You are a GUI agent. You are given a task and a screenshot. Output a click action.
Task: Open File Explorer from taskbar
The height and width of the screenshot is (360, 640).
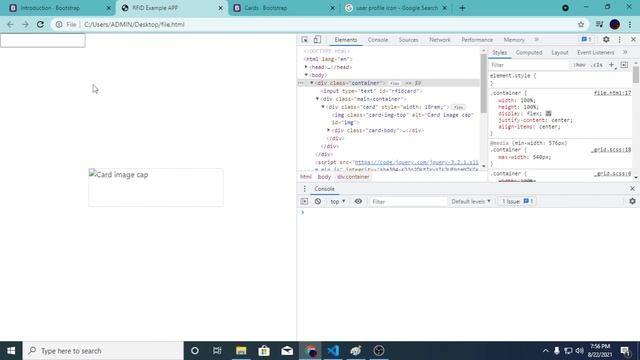[241, 351]
